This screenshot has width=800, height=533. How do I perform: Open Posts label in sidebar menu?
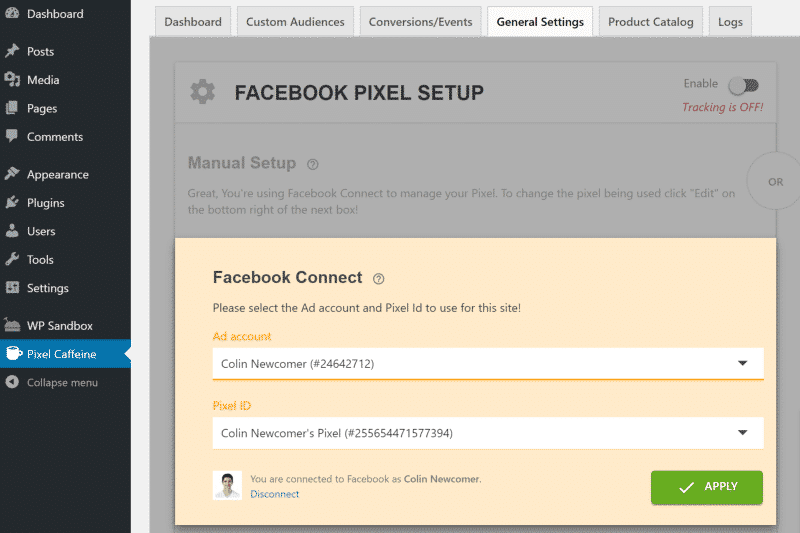coord(40,52)
